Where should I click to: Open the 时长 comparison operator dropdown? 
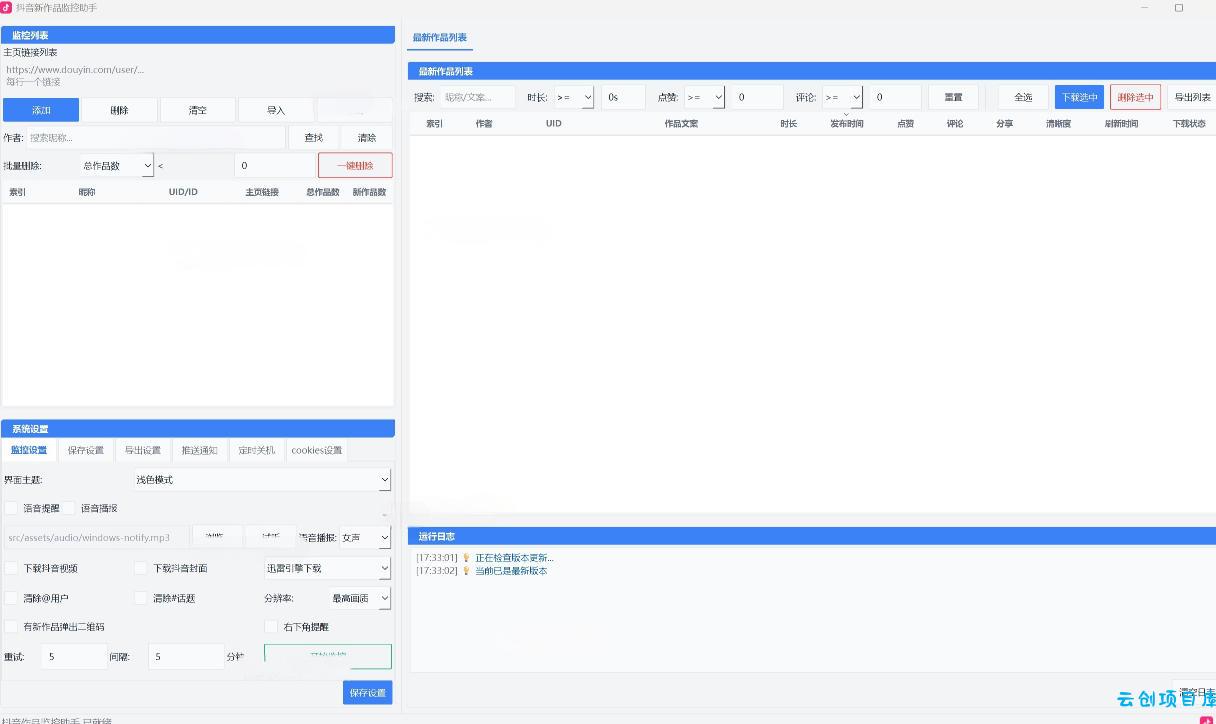(x=574, y=97)
